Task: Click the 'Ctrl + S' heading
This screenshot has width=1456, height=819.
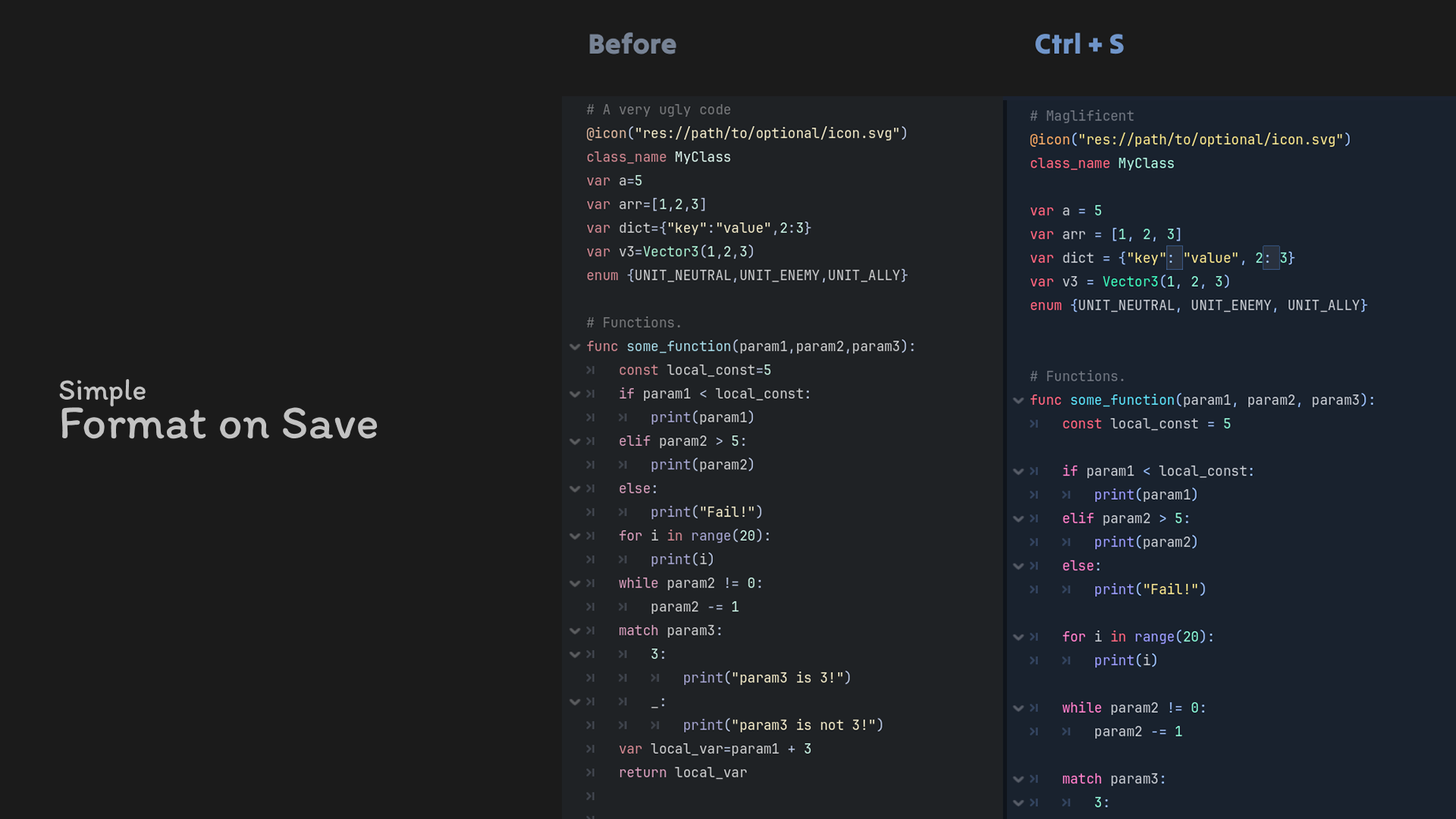Action: pos(1078,44)
